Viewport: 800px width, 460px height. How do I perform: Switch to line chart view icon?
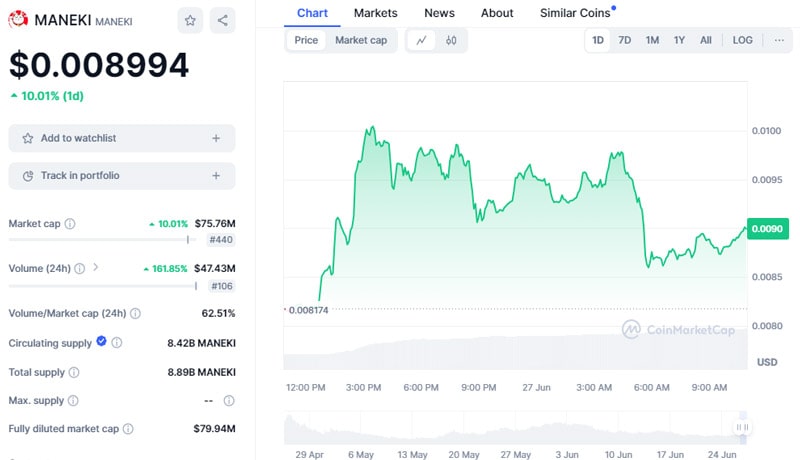(421, 40)
